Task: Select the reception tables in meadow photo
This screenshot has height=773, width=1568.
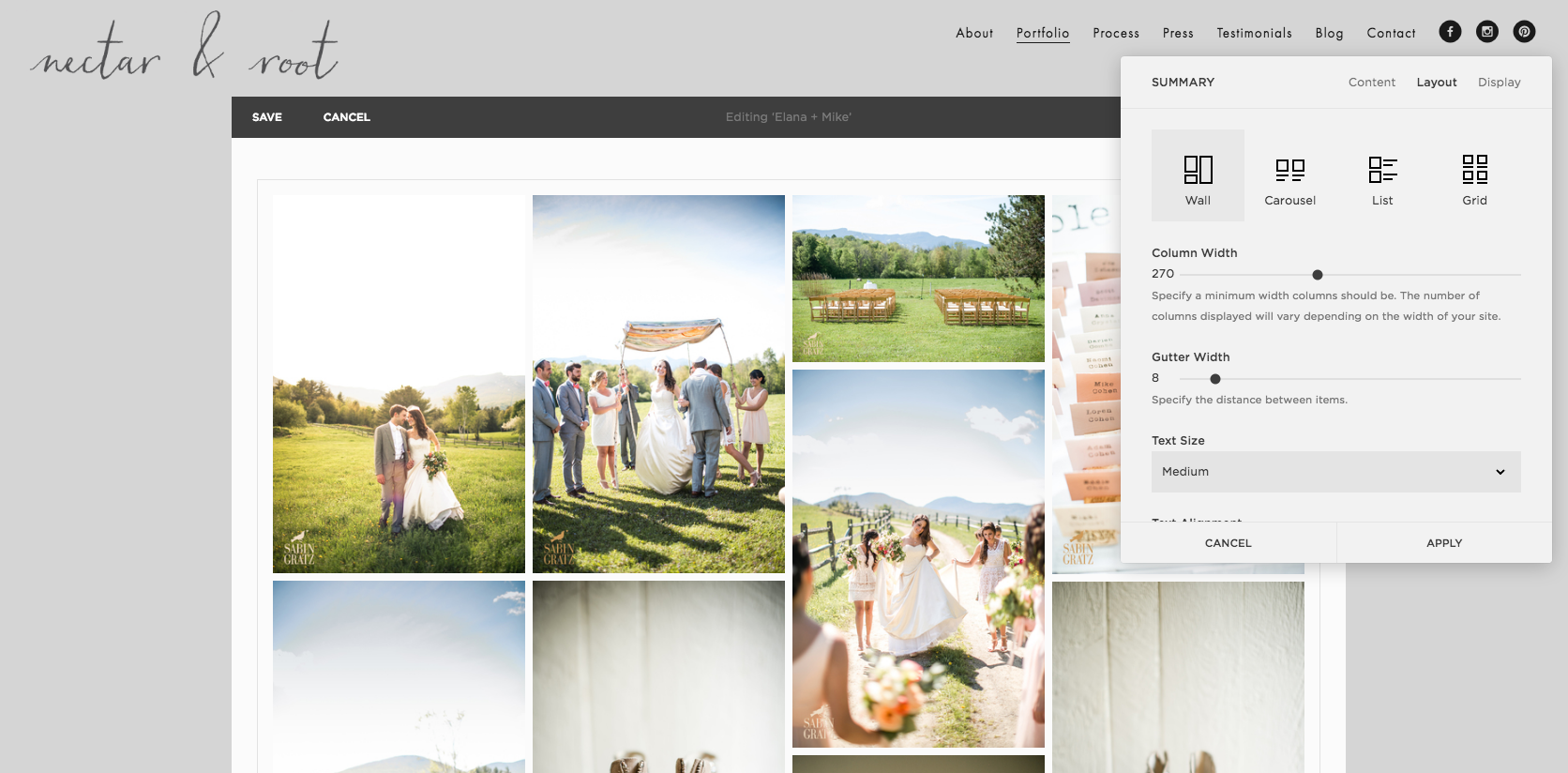Action: click(x=918, y=279)
